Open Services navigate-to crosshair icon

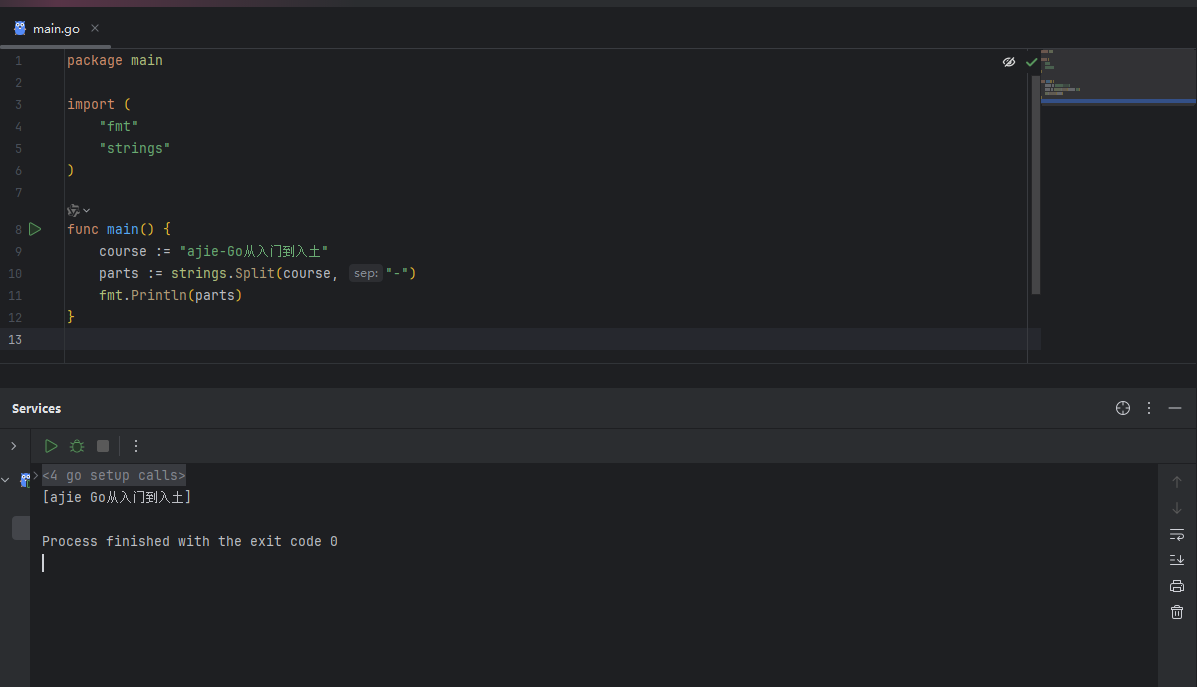(1122, 408)
